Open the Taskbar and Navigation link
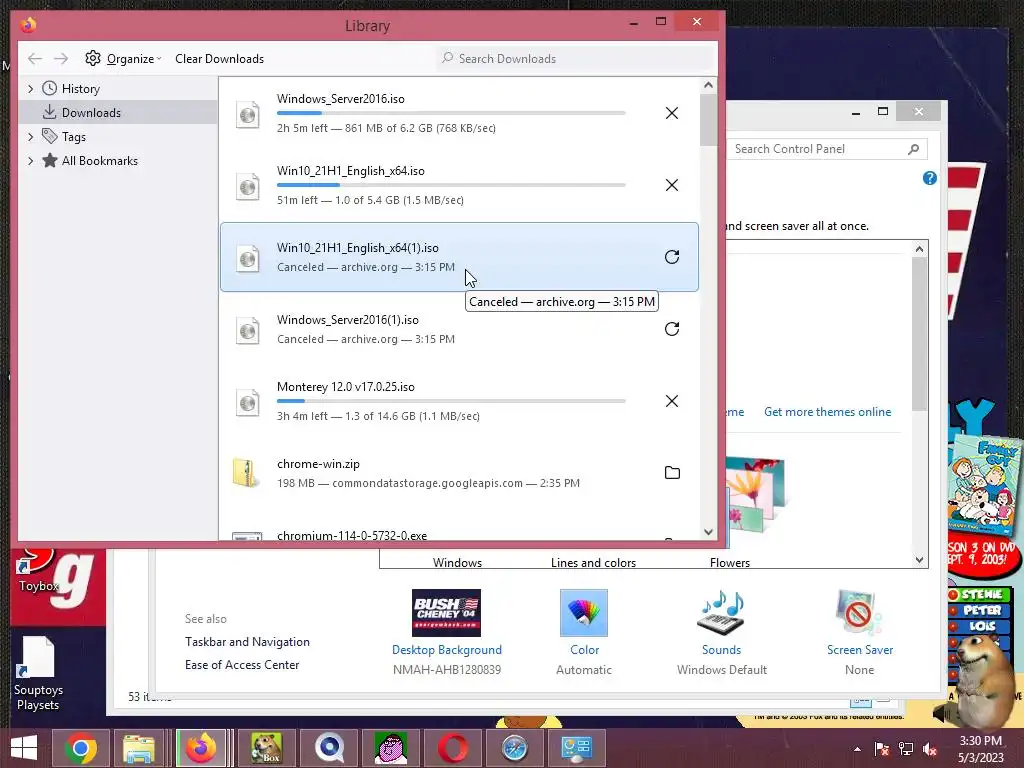The width and height of the screenshot is (1024, 768). [247, 642]
